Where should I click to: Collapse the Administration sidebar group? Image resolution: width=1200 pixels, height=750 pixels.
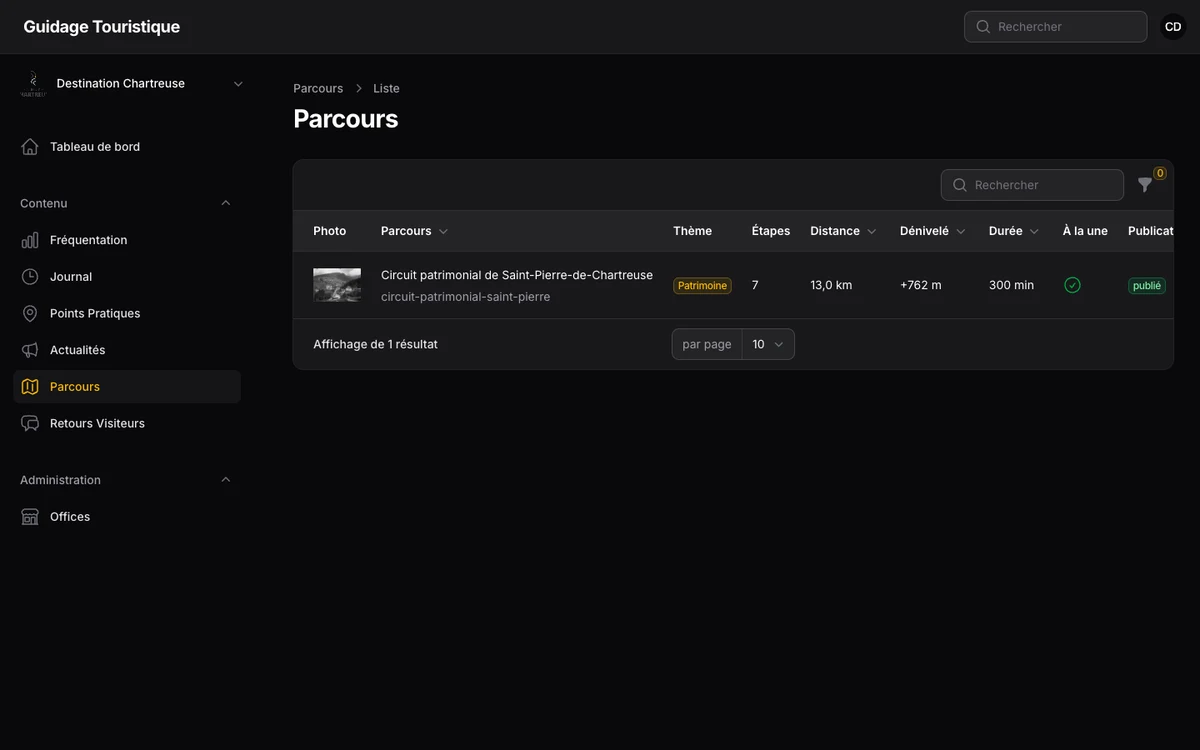coord(225,480)
